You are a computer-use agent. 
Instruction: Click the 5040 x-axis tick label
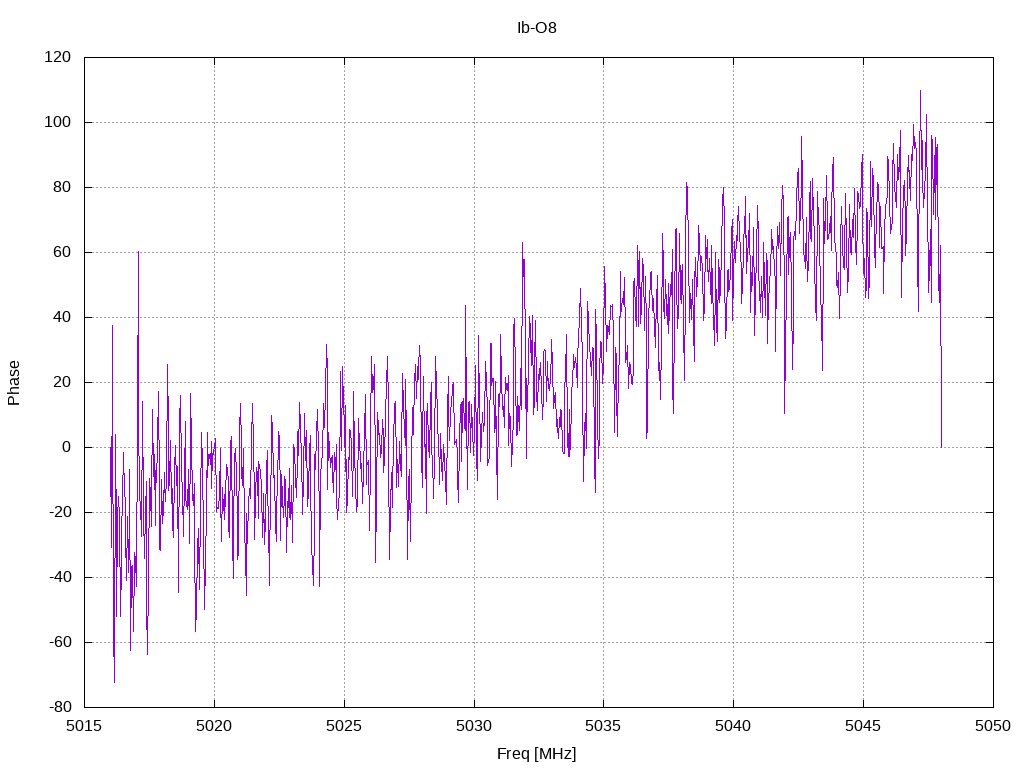click(x=733, y=726)
